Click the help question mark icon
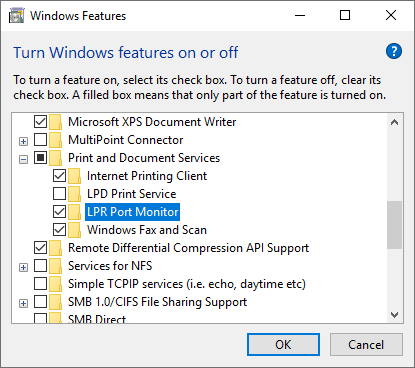This screenshot has width=415, height=368. tap(394, 51)
